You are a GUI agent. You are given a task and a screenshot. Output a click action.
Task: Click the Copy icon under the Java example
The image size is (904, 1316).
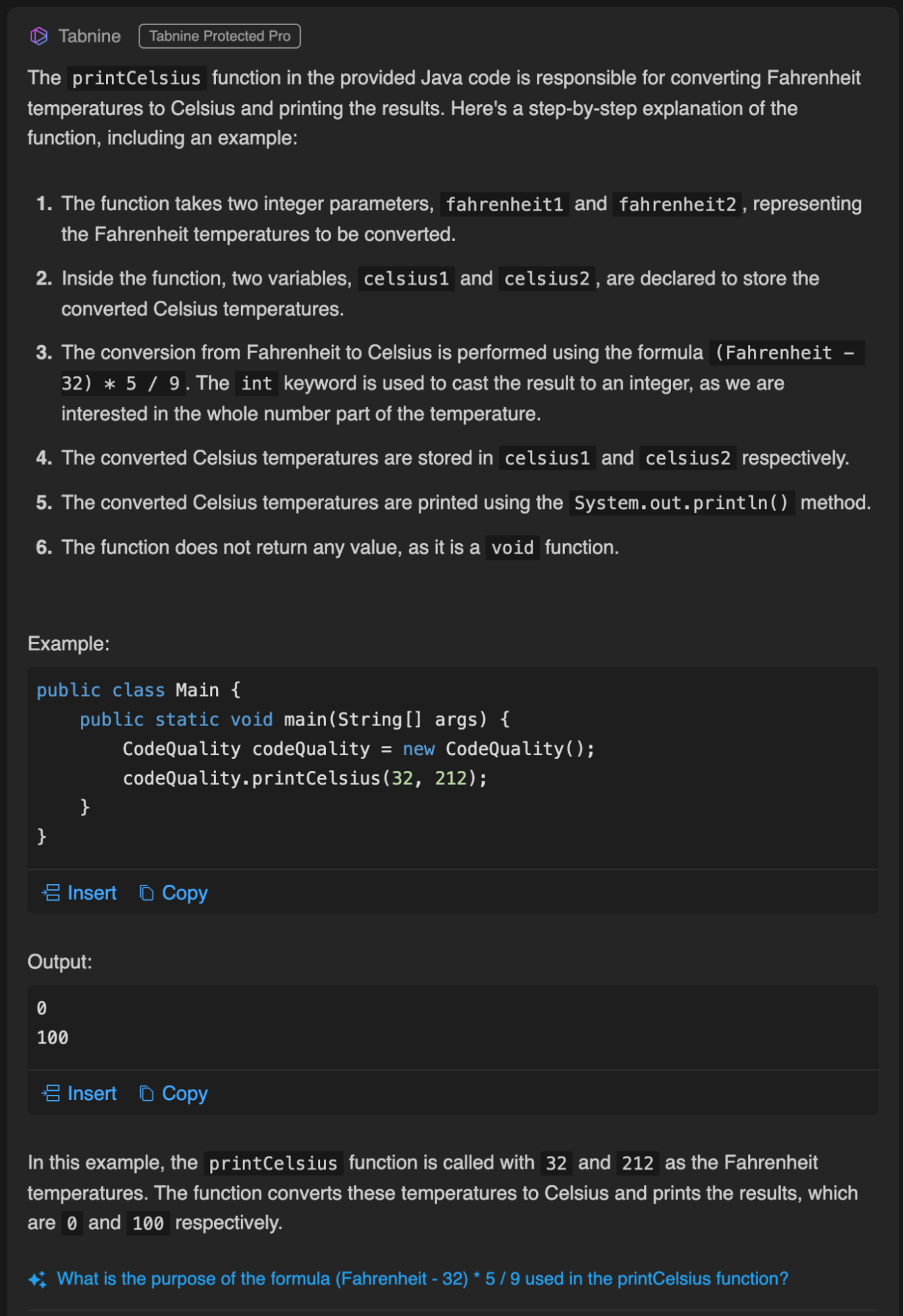pyautogui.click(x=147, y=893)
